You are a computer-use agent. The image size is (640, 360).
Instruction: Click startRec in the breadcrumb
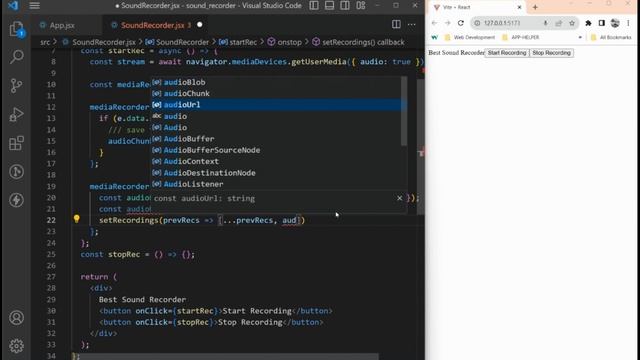tap(243, 42)
